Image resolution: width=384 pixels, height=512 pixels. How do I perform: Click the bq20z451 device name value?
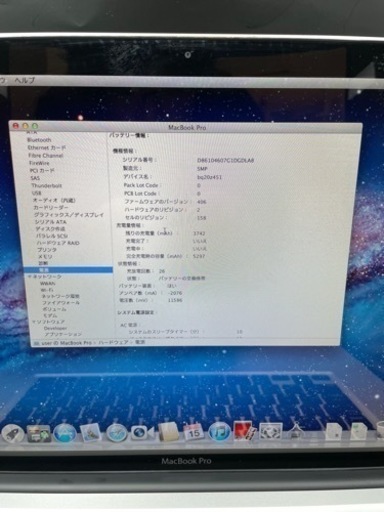(x=209, y=177)
